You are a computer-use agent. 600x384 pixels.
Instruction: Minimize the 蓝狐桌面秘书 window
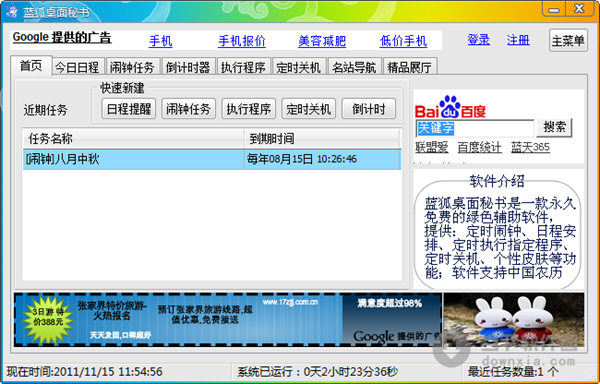click(553, 9)
